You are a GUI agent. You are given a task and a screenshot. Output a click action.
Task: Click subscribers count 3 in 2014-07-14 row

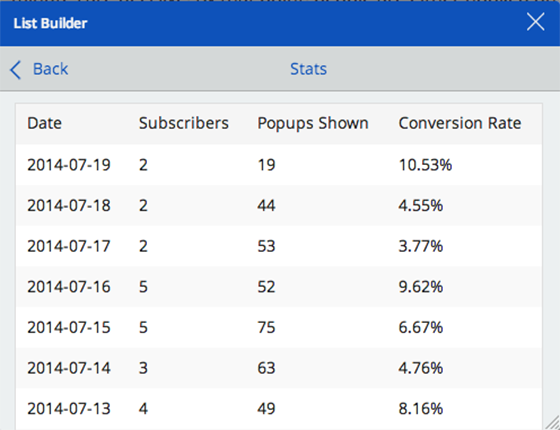coord(143,368)
